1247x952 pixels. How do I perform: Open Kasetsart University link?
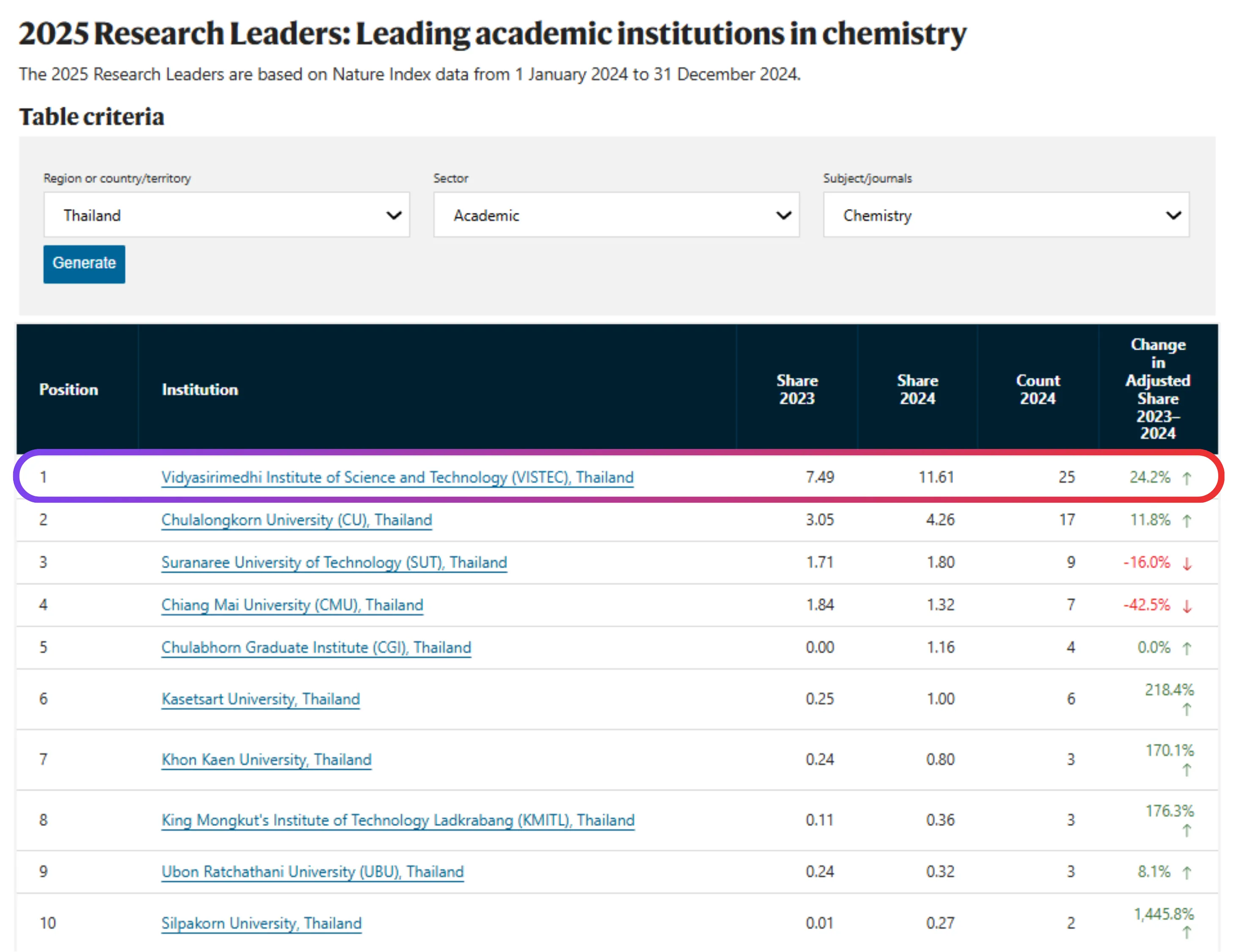click(260, 699)
